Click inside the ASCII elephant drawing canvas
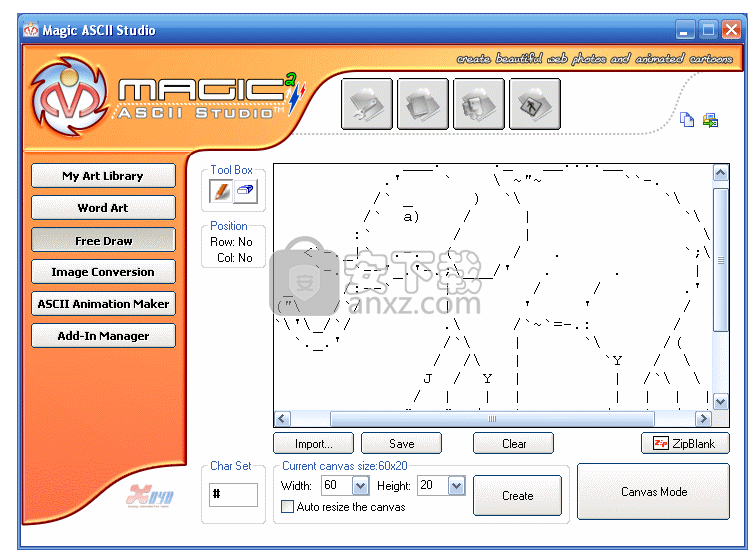The width and height of the screenshot is (754, 556). coord(493,287)
